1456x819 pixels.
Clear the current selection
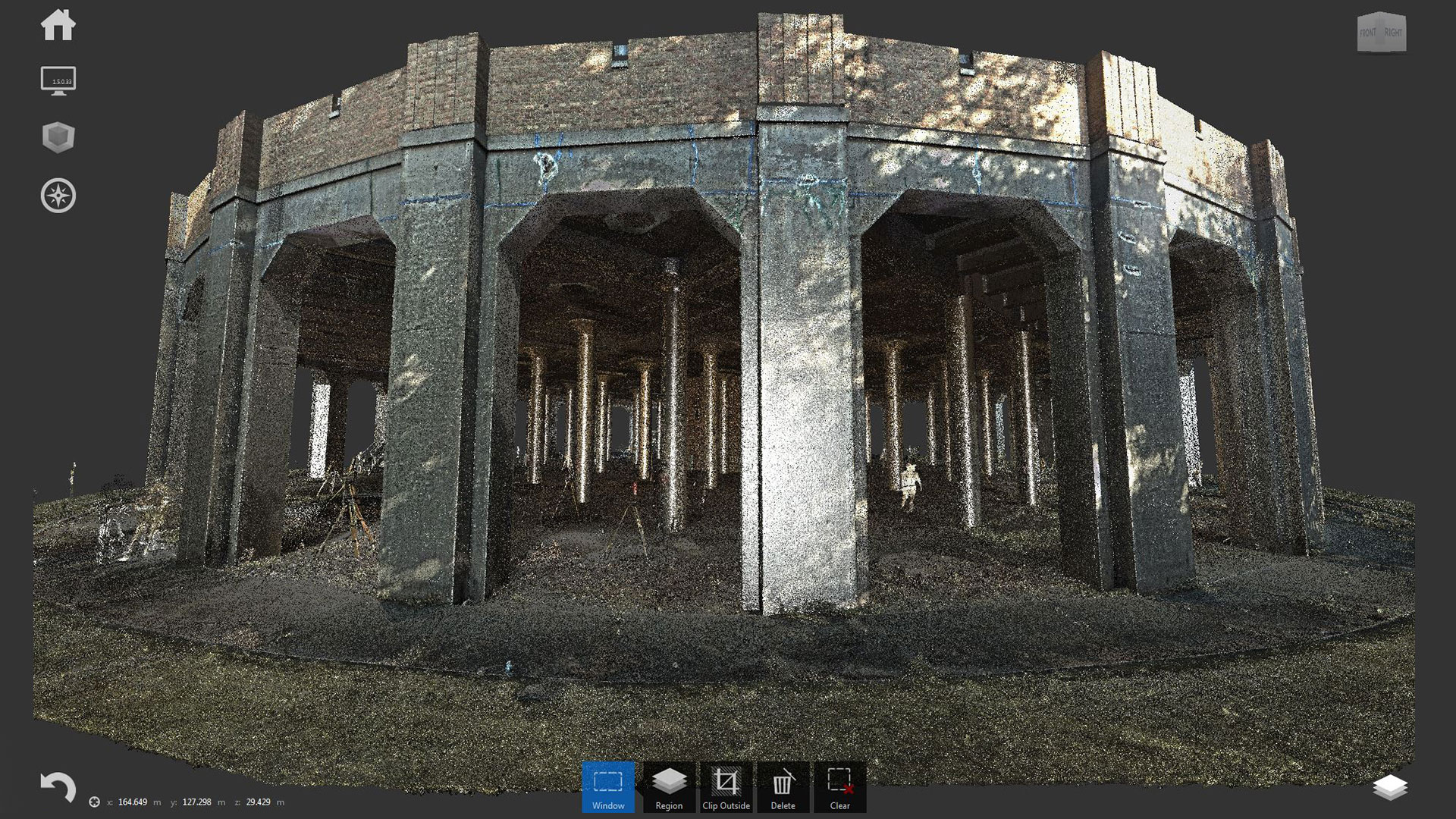tap(839, 787)
